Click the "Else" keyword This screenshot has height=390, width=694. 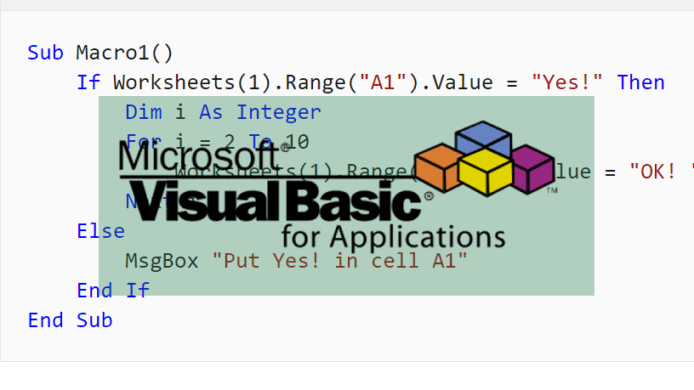click(101, 231)
